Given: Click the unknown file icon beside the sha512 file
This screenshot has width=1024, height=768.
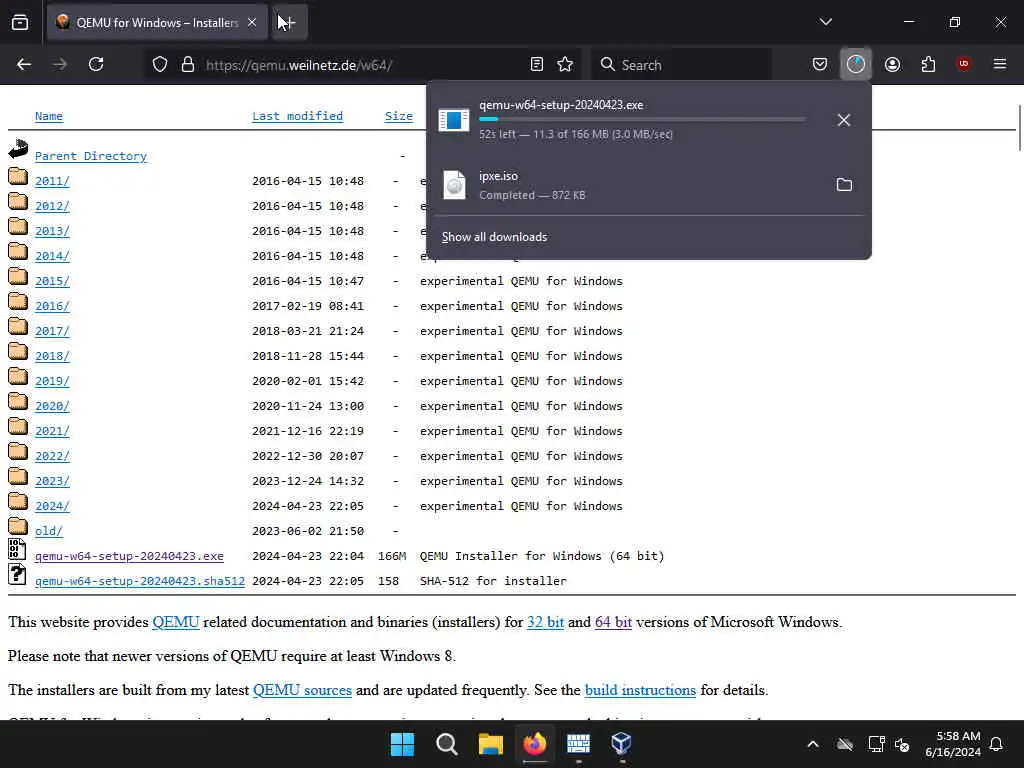Looking at the screenshot, I should pos(17,573).
